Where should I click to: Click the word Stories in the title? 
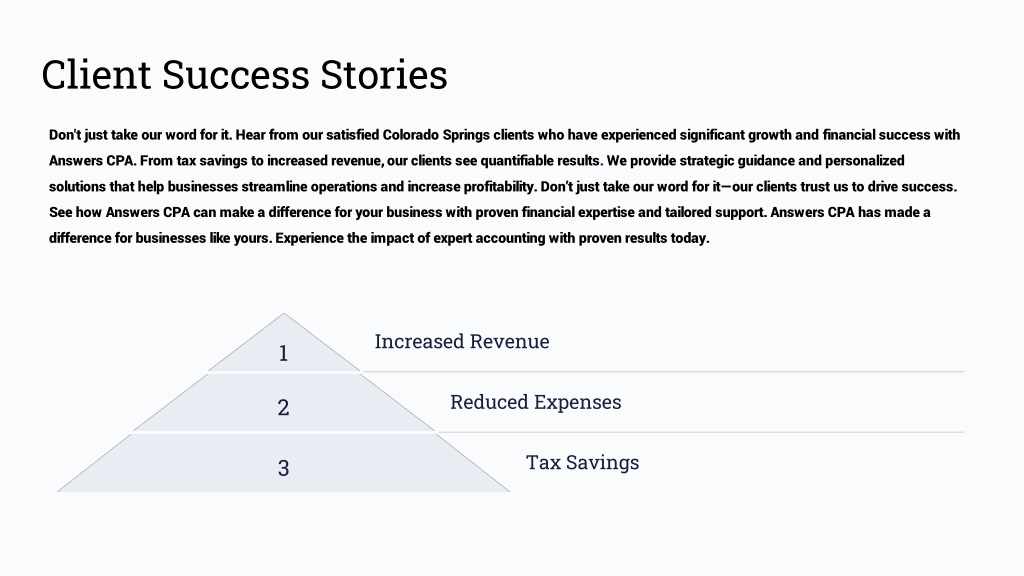point(383,74)
